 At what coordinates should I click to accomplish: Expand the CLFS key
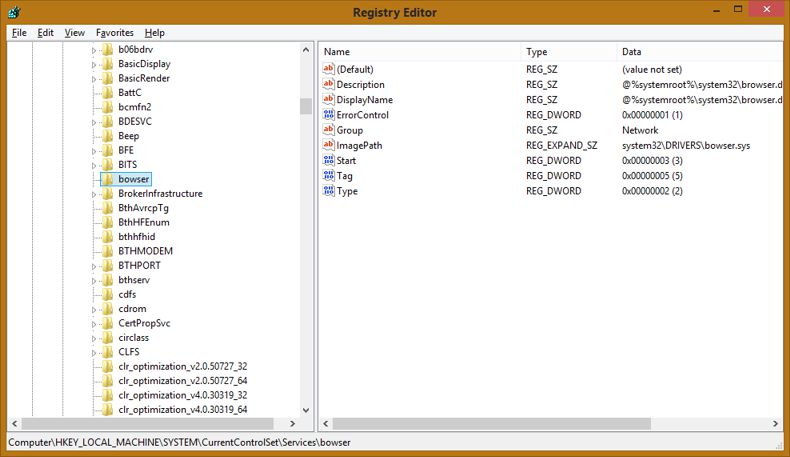tap(94, 353)
